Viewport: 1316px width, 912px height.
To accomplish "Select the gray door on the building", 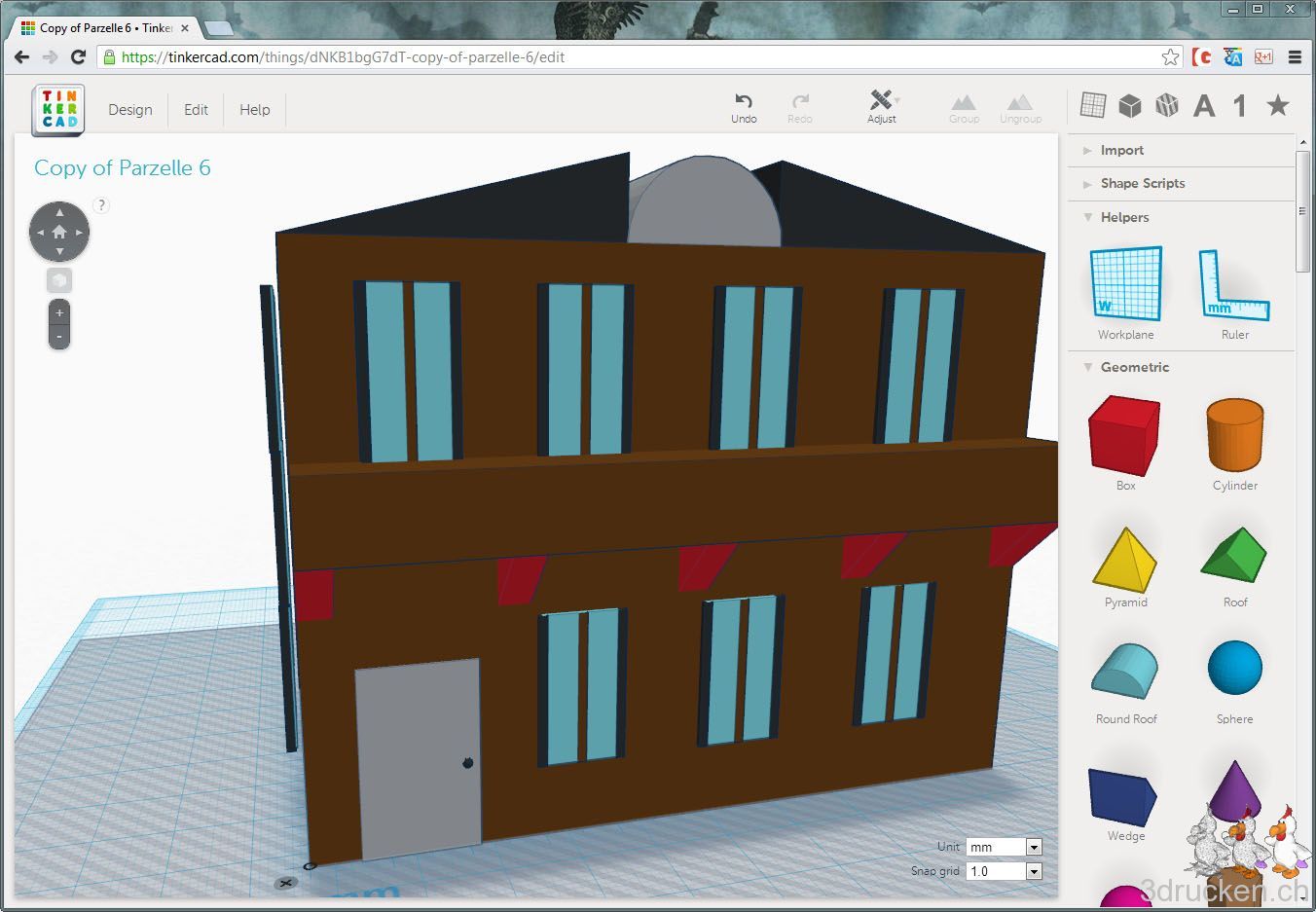I will coord(417,757).
